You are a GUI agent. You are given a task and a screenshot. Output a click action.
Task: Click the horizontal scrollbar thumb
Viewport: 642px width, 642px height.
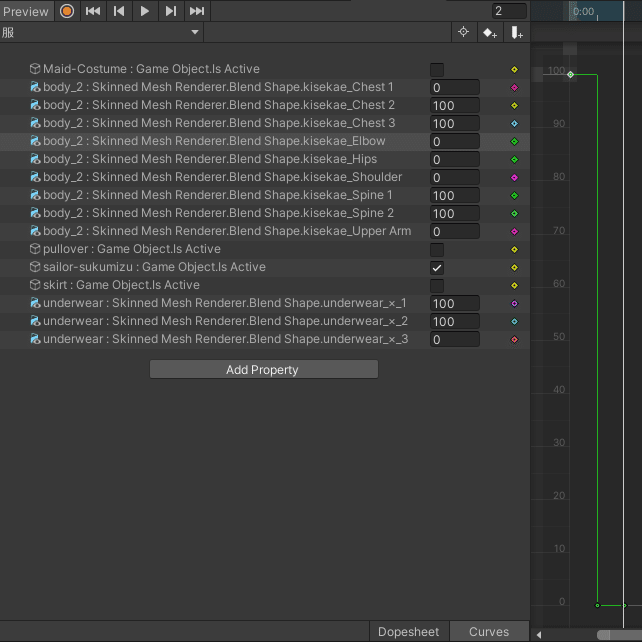pyautogui.click(x=619, y=635)
